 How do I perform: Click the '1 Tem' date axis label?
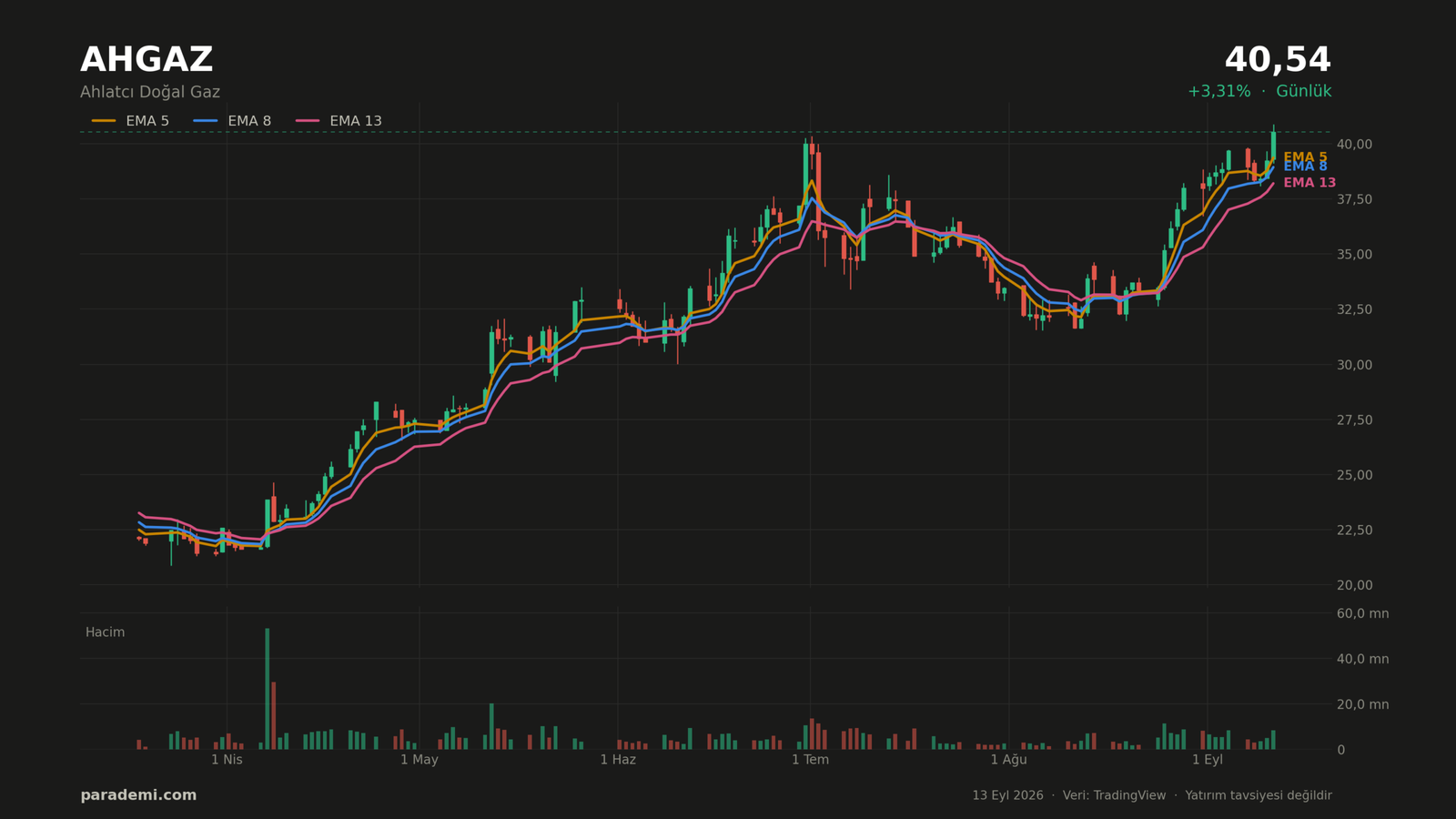point(810,760)
